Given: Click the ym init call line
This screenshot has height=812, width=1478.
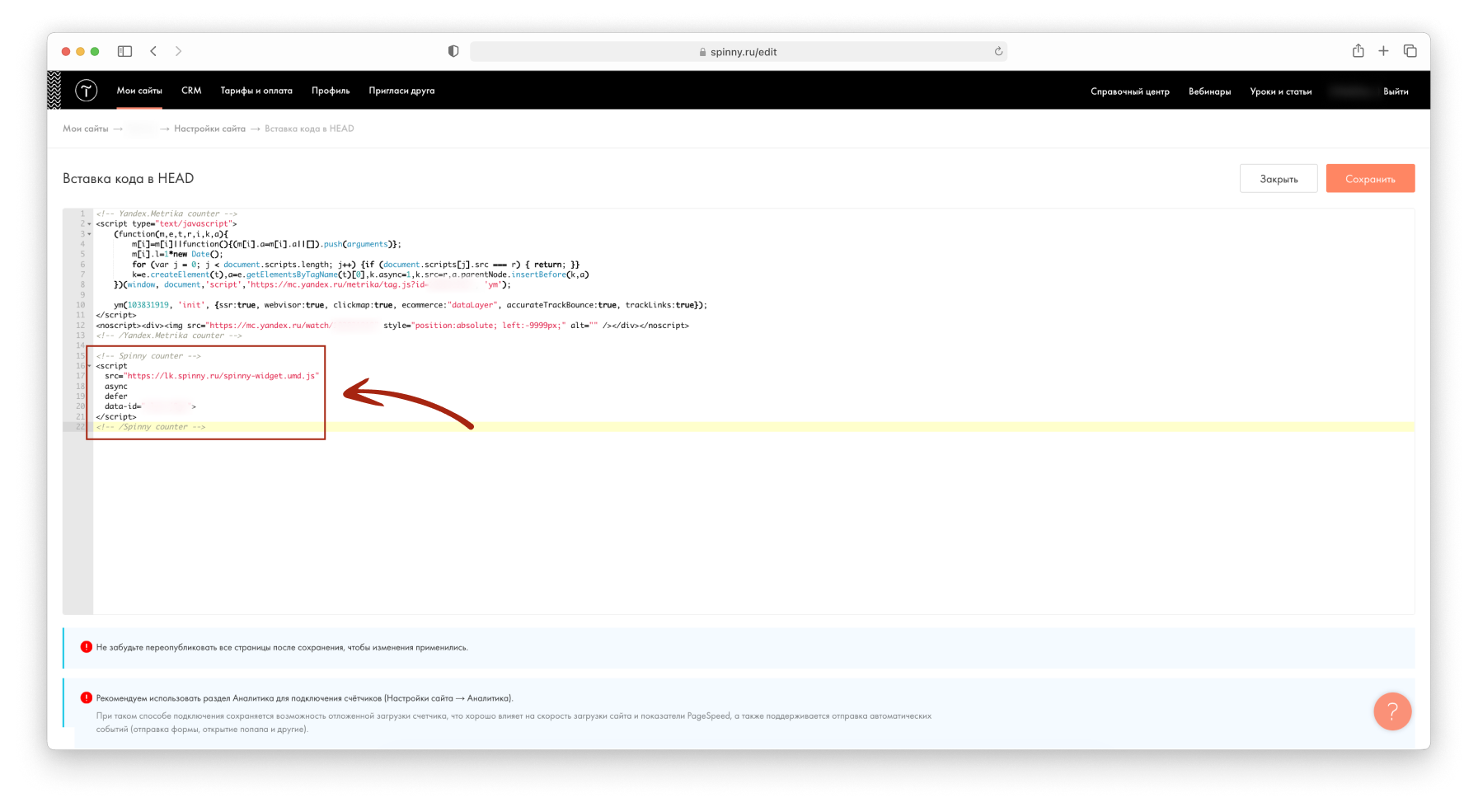Looking at the screenshot, I should pyautogui.click(x=411, y=305).
